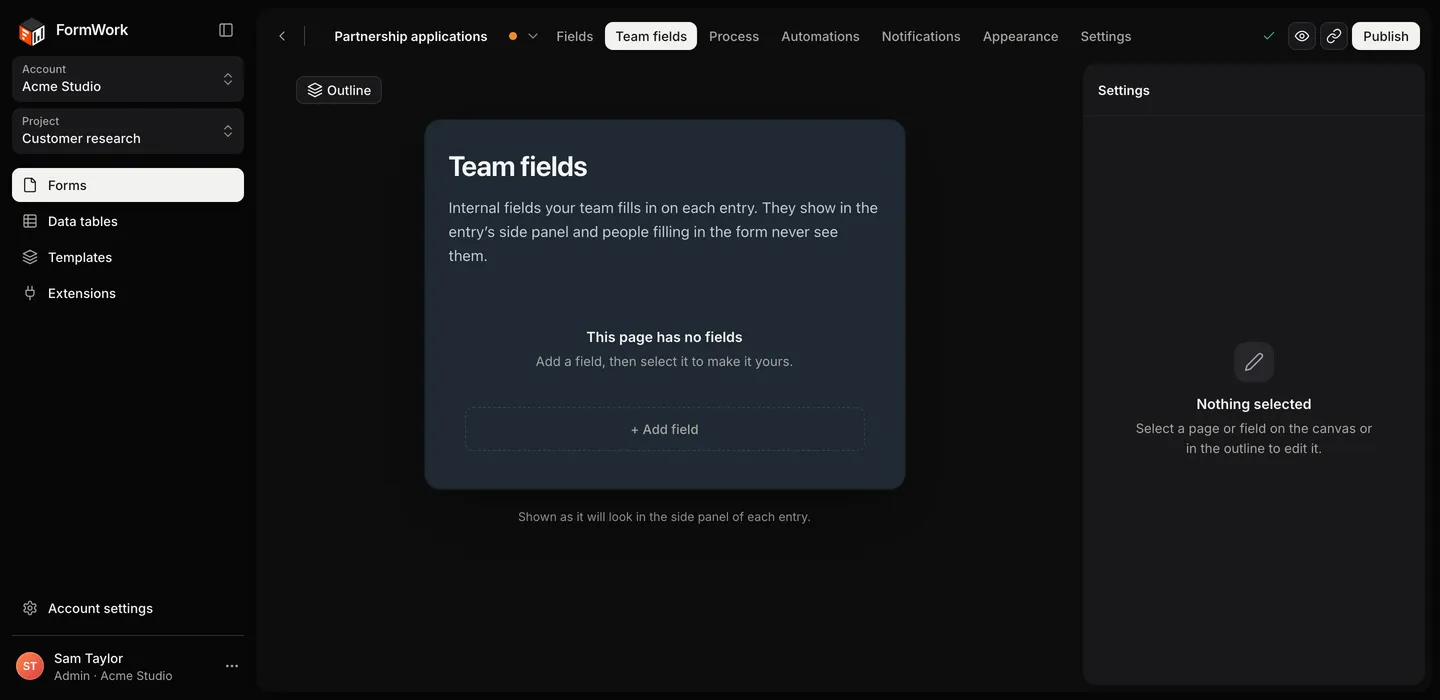Open Extensions in the sidebar
The height and width of the screenshot is (700, 1440).
(128, 293)
